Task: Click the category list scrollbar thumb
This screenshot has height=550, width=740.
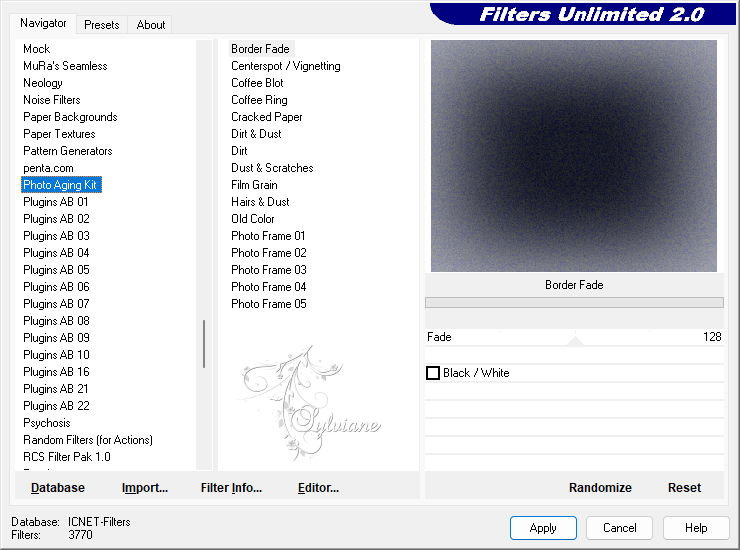Action: tap(204, 344)
